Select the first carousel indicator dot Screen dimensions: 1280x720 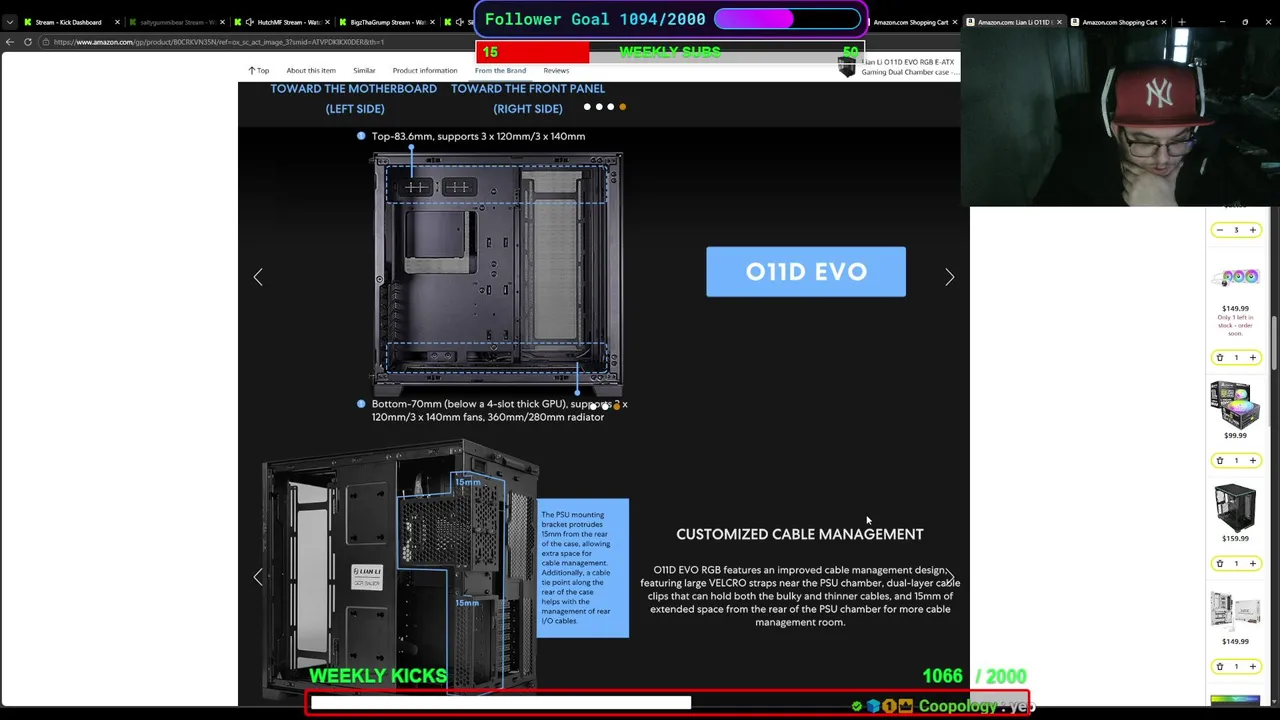[x=587, y=107]
